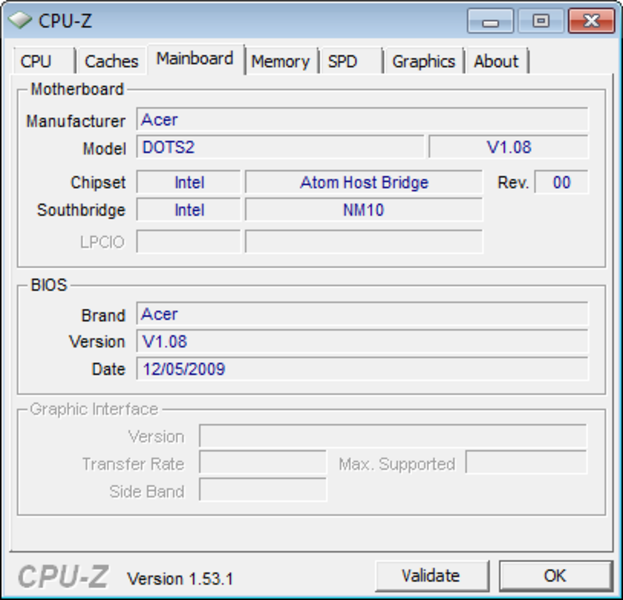Click the Motherboard group heading

pos(77,89)
